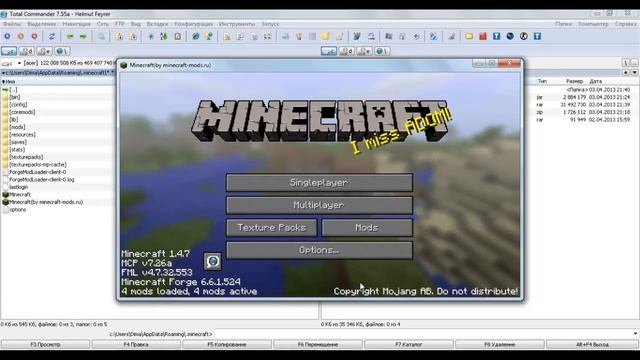Open network drive button in right drive bar
Viewport: 640px width, 360px height.
point(382,51)
